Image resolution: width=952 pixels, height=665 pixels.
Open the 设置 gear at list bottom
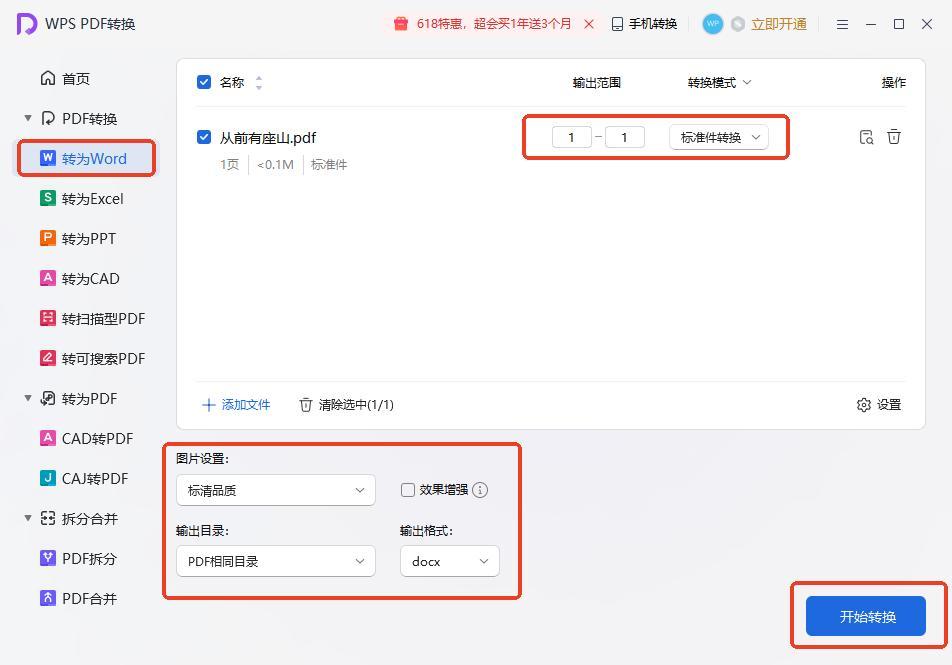pos(879,404)
